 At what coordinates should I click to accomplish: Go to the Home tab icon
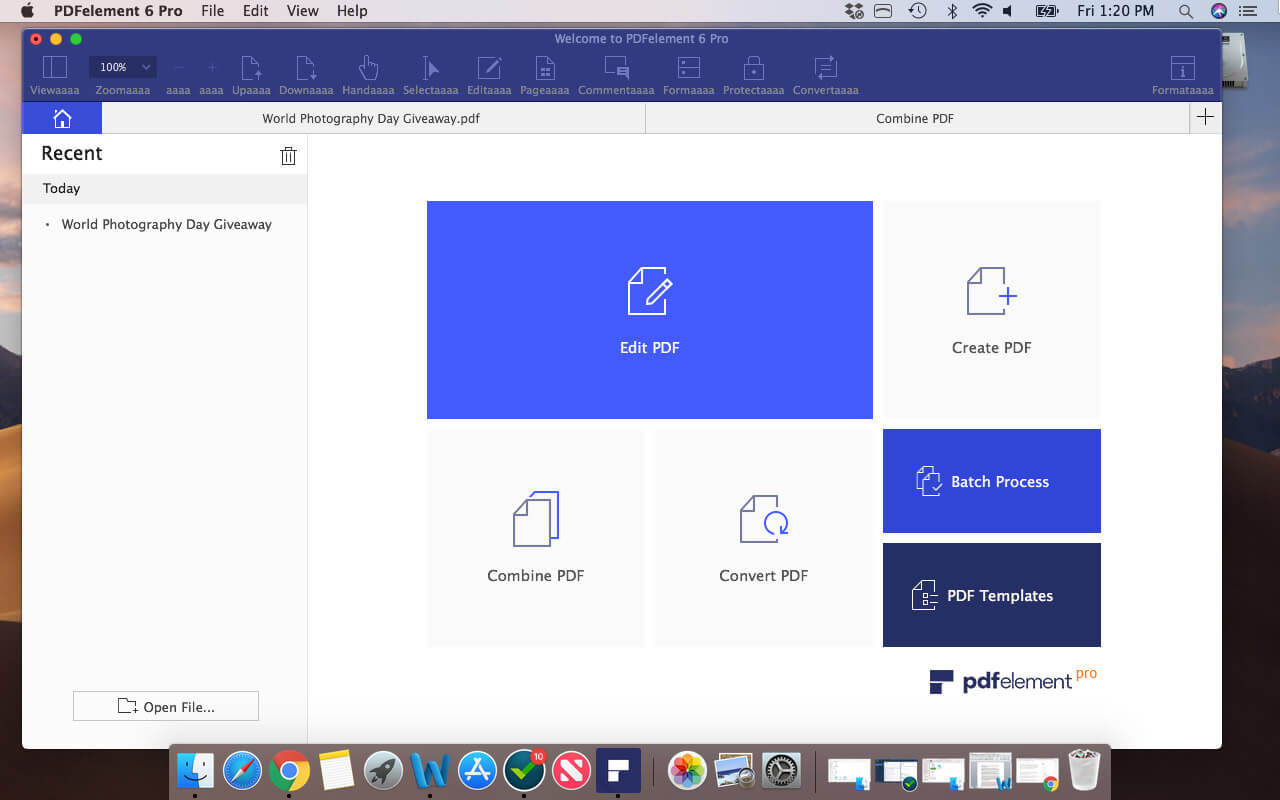click(x=62, y=118)
